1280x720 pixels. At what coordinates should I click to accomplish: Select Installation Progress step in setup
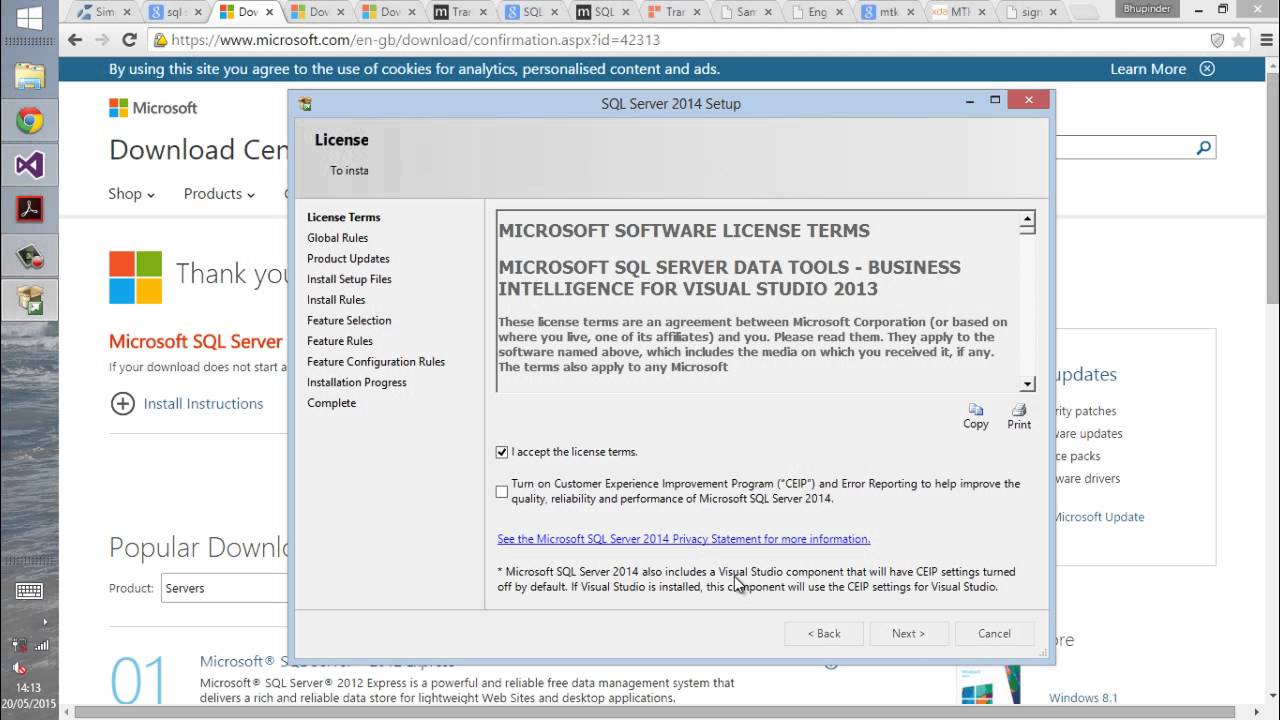pos(357,382)
